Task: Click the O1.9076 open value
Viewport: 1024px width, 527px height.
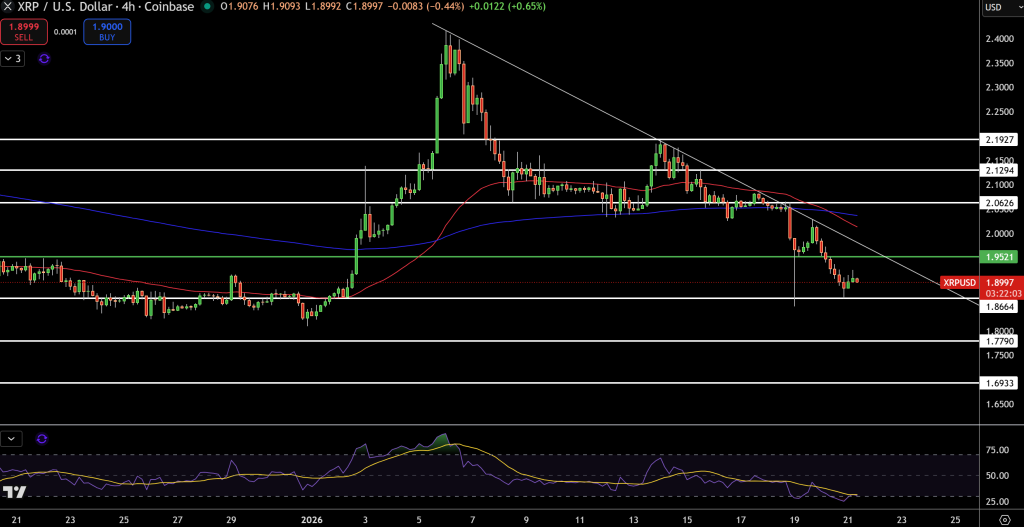Action: tap(240, 7)
